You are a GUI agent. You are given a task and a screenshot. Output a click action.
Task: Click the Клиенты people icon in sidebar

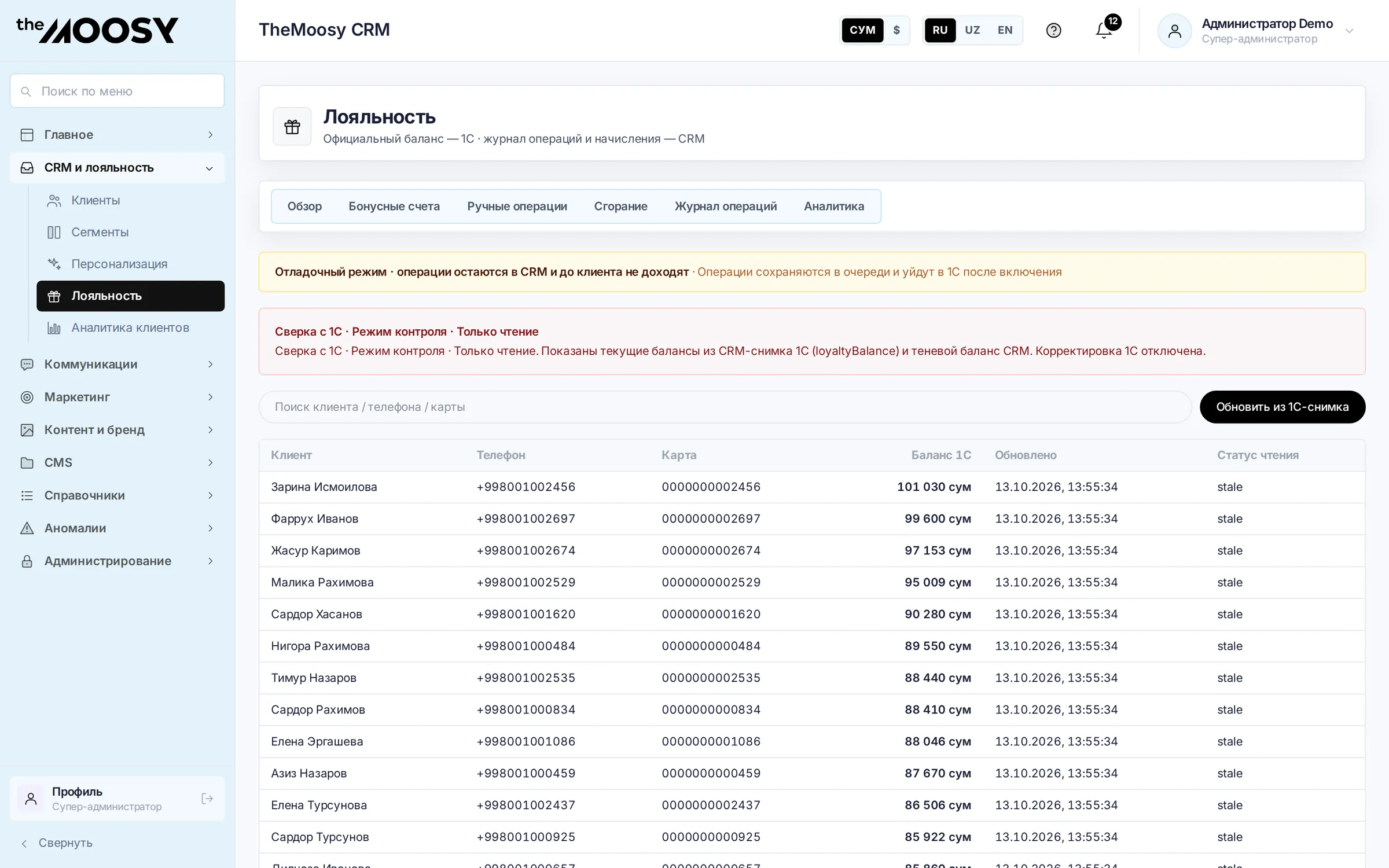[x=54, y=201]
